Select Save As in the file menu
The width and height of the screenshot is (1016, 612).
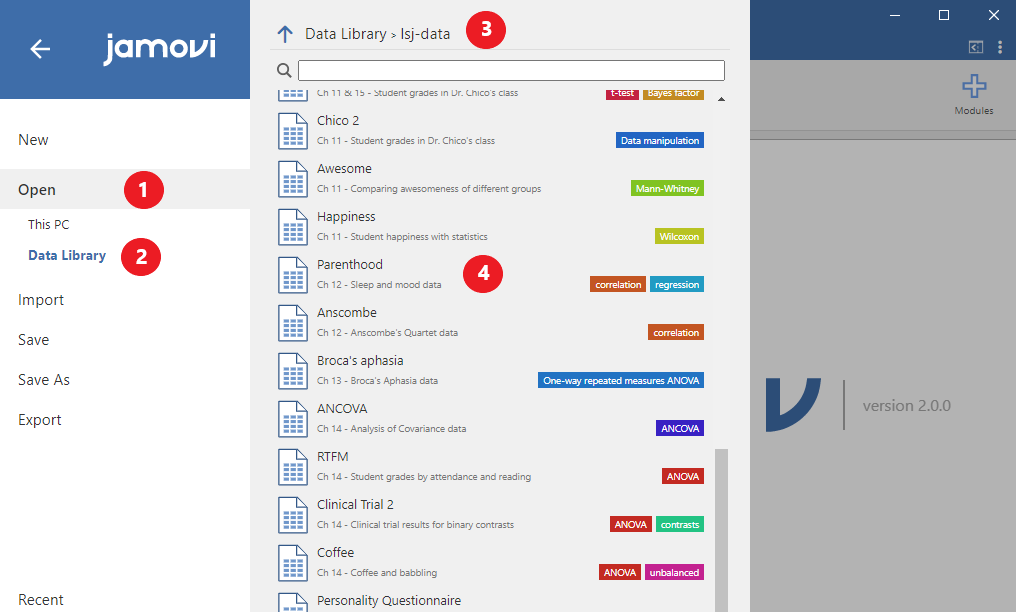[44, 380]
